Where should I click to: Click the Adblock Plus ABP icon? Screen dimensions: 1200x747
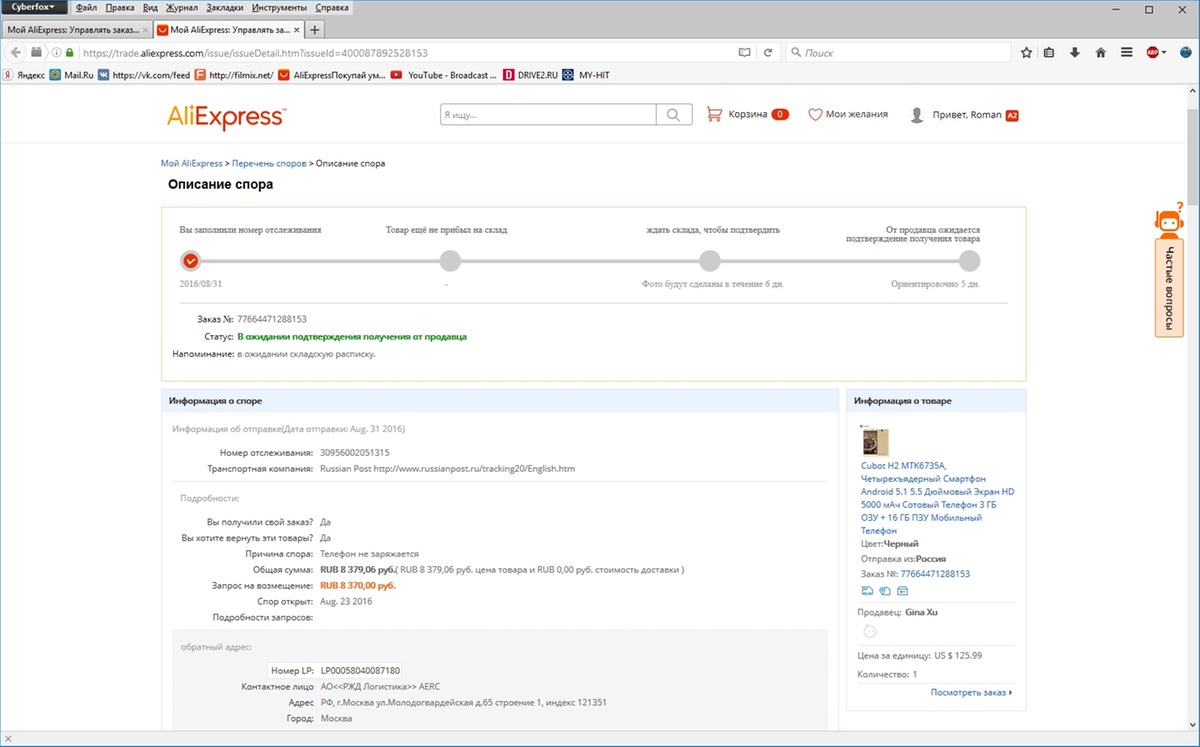pyautogui.click(x=1153, y=52)
